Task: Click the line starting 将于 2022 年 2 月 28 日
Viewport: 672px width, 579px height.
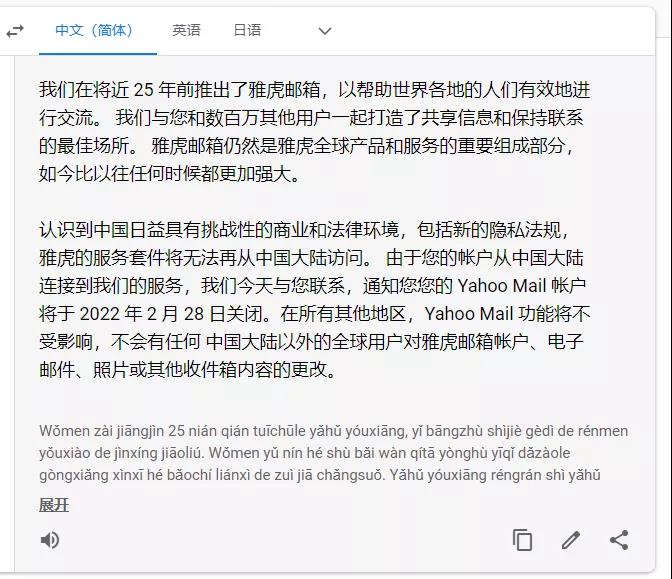Action: [x=315, y=314]
